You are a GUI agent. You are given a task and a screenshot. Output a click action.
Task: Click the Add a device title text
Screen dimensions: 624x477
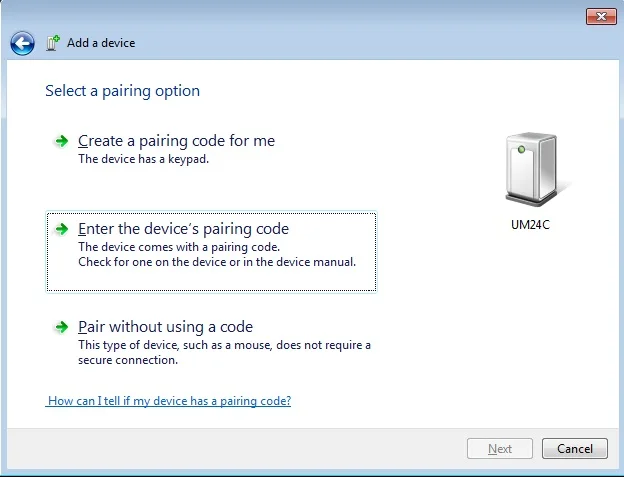101,43
